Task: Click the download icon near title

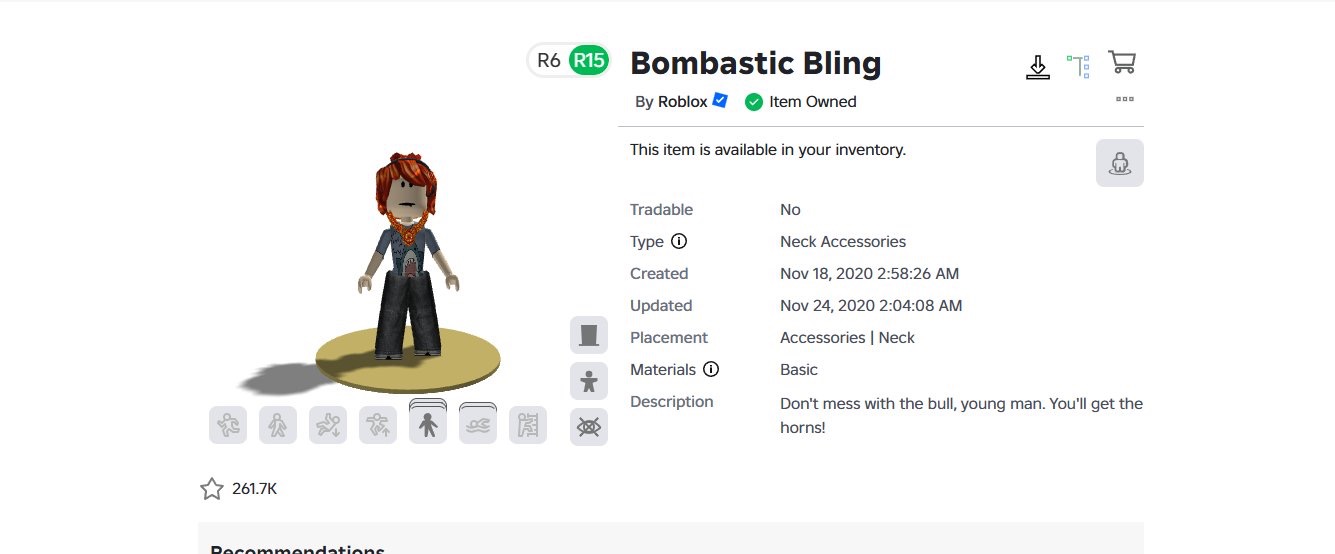Action: click(x=1038, y=67)
